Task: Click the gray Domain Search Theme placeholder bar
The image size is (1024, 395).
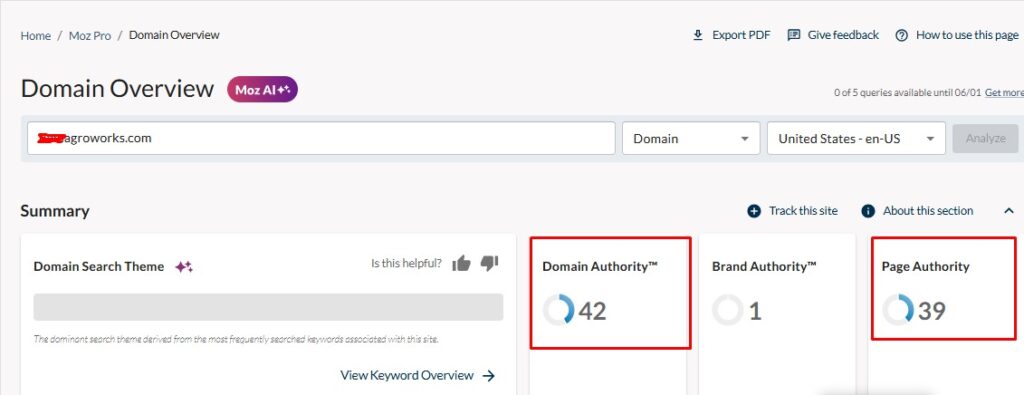Action: pyautogui.click(x=268, y=307)
